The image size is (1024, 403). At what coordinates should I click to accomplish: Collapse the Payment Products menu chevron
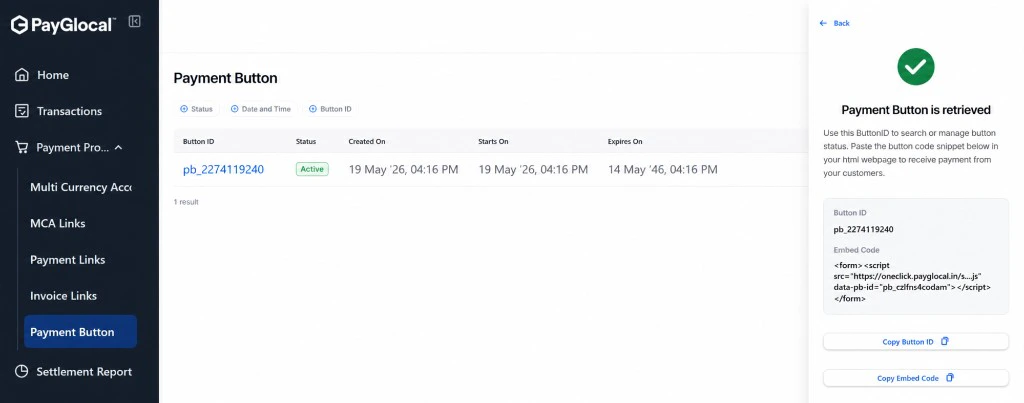(118, 148)
